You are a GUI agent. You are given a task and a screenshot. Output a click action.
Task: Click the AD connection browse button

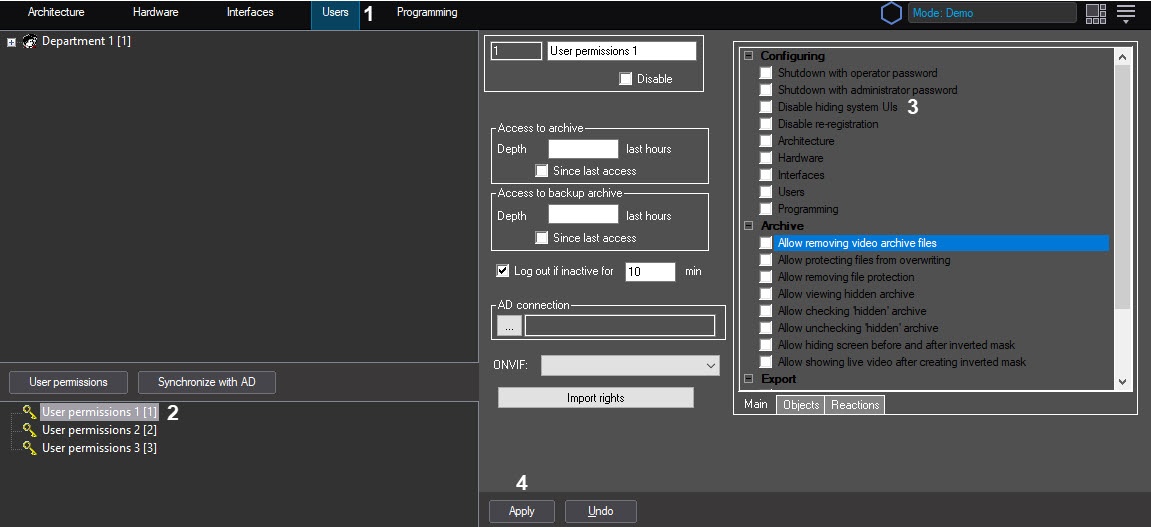click(509, 325)
